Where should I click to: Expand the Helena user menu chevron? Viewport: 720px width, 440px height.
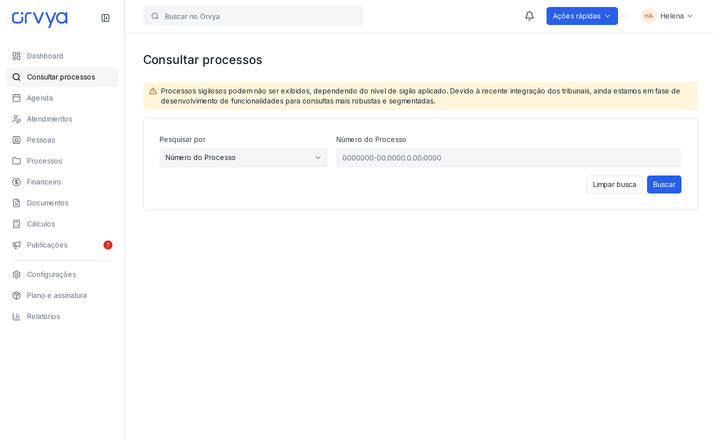pyautogui.click(x=690, y=16)
